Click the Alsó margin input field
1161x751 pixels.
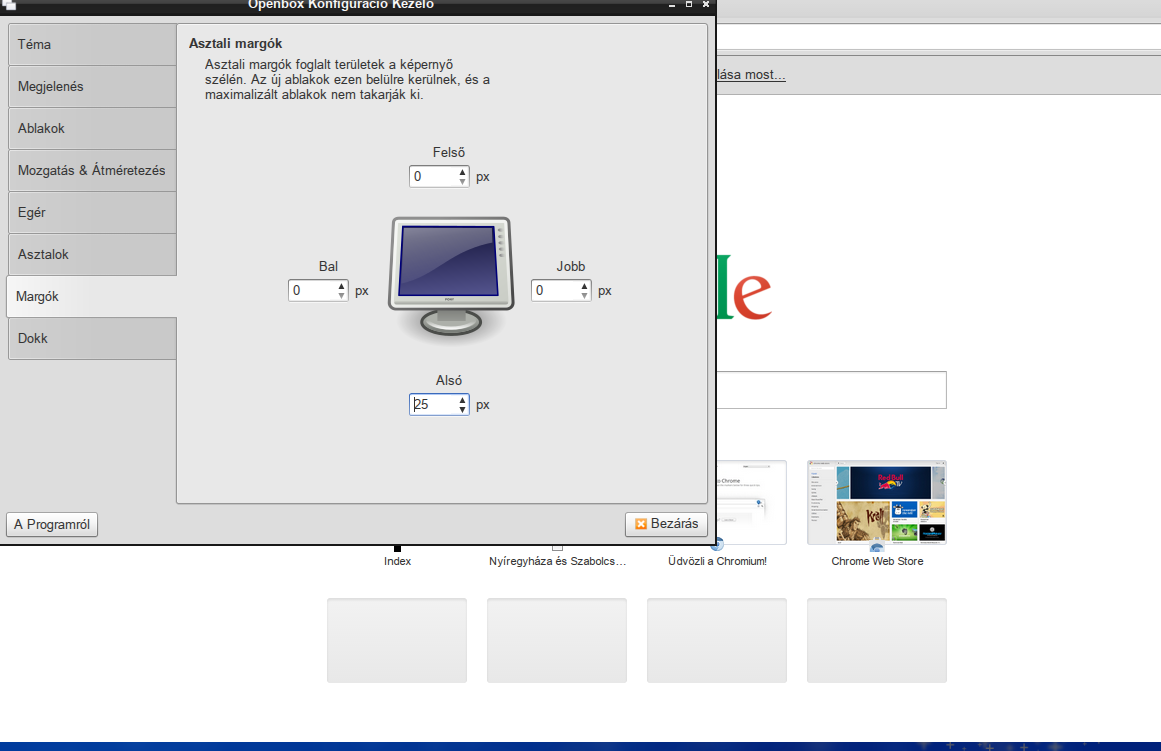tap(432, 404)
